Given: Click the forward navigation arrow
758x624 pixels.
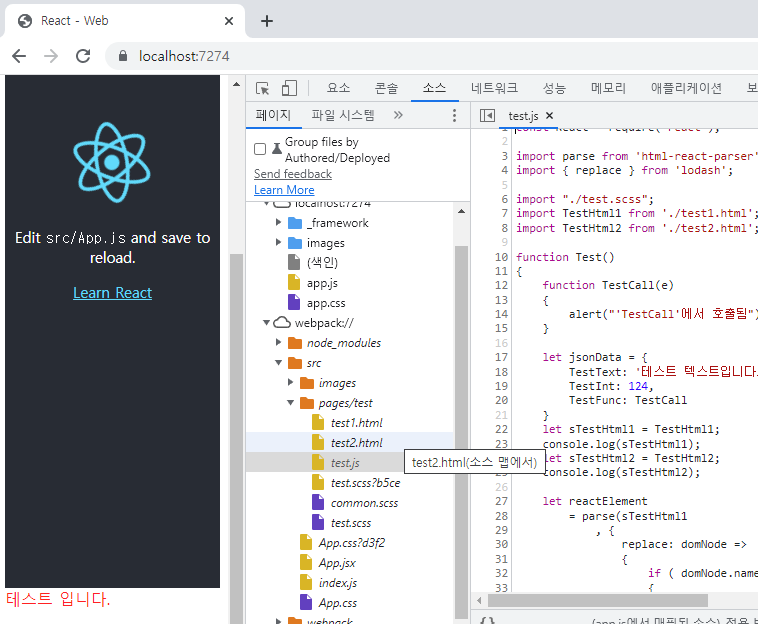Looking at the screenshot, I should (x=51, y=56).
